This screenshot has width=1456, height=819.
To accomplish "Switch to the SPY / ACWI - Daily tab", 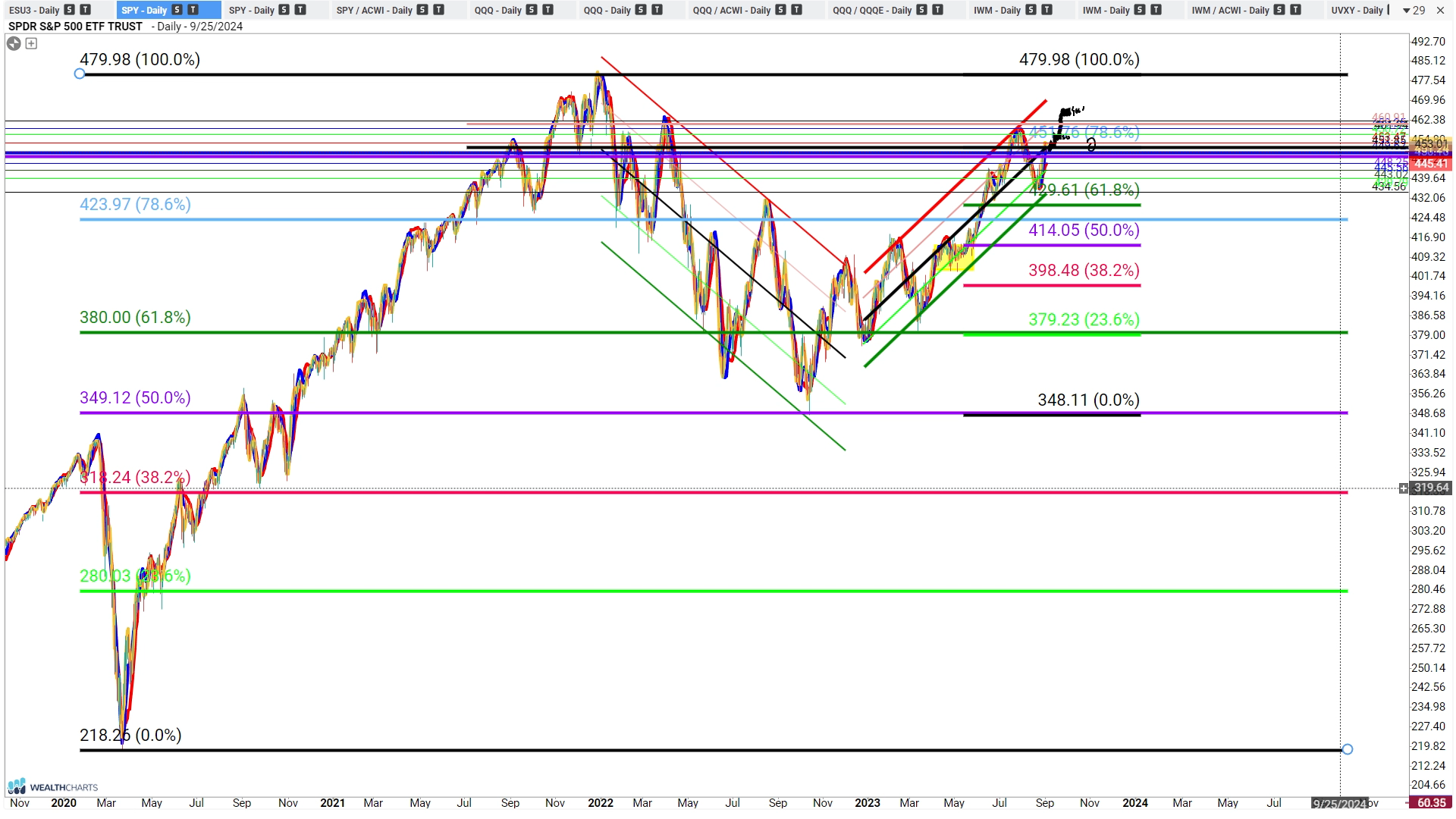I will tap(374, 10).
